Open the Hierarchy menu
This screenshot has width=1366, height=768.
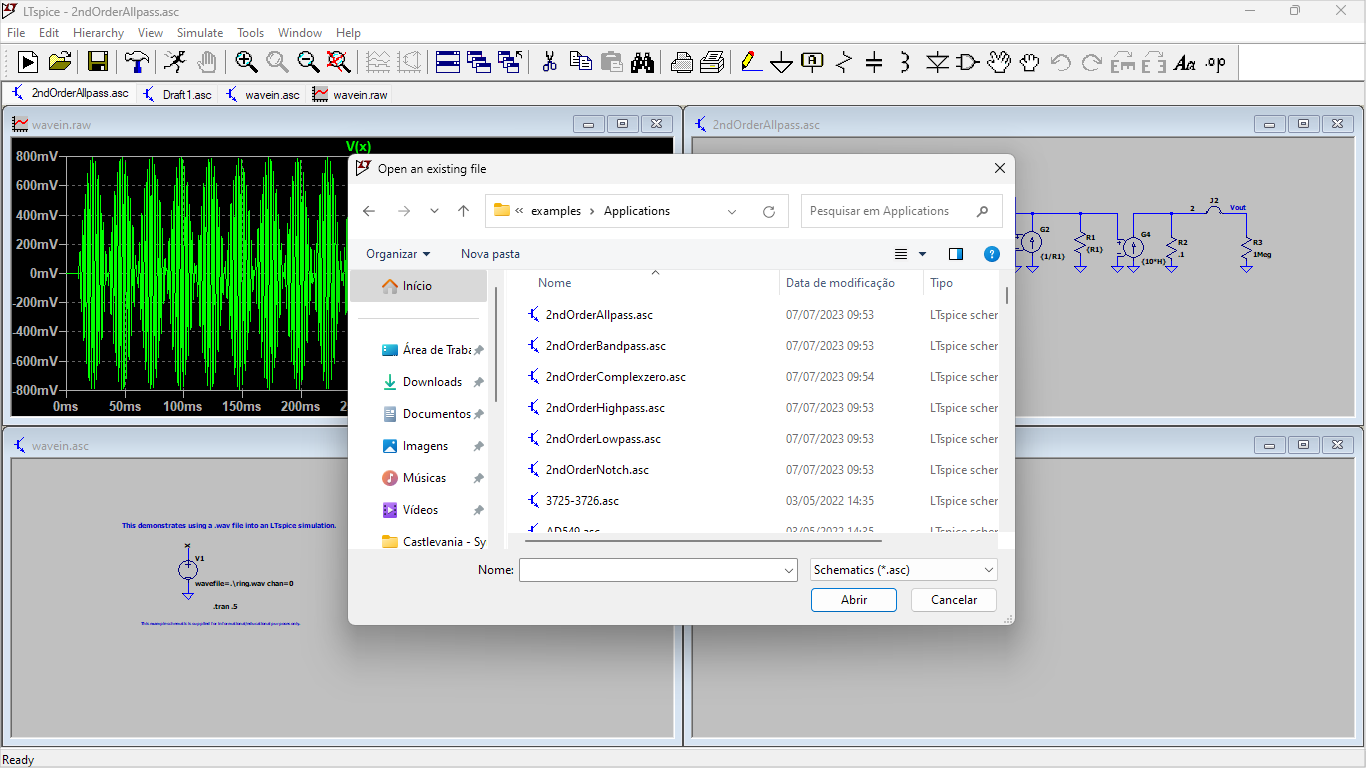tap(98, 33)
